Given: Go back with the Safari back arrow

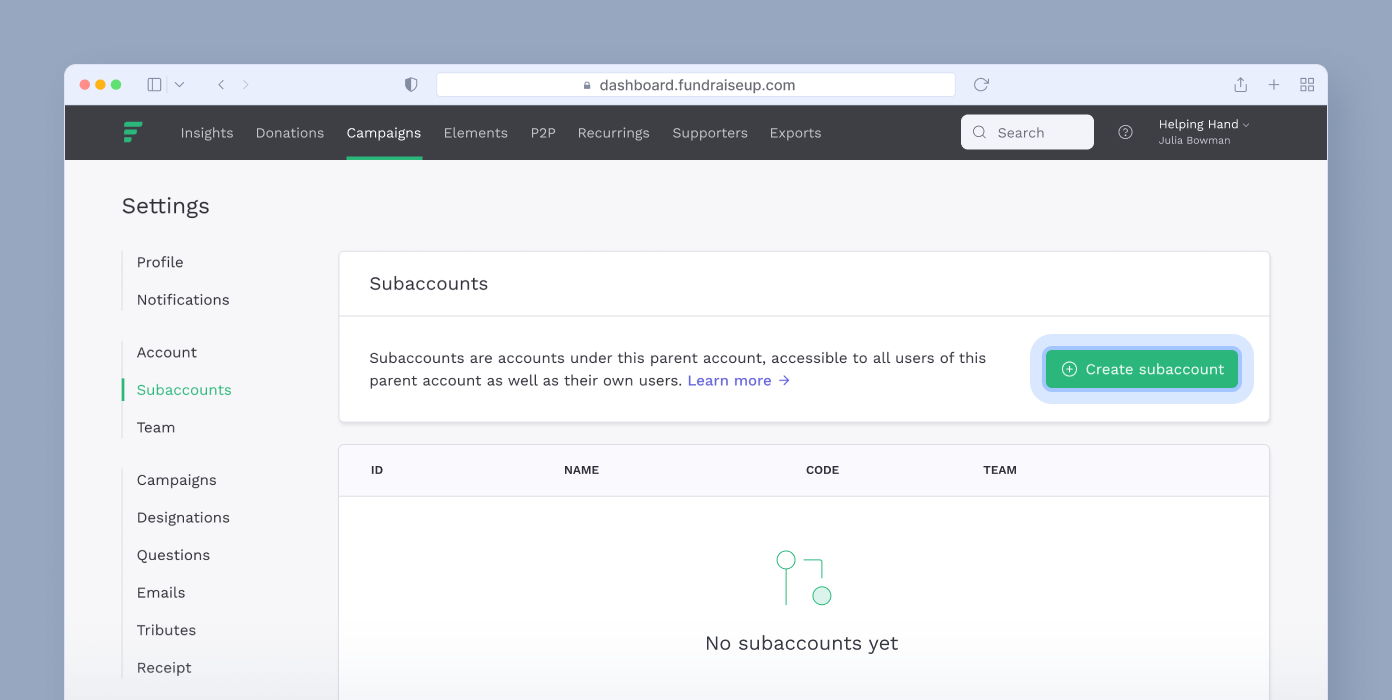Looking at the screenshot, I should tap(221, 85).
